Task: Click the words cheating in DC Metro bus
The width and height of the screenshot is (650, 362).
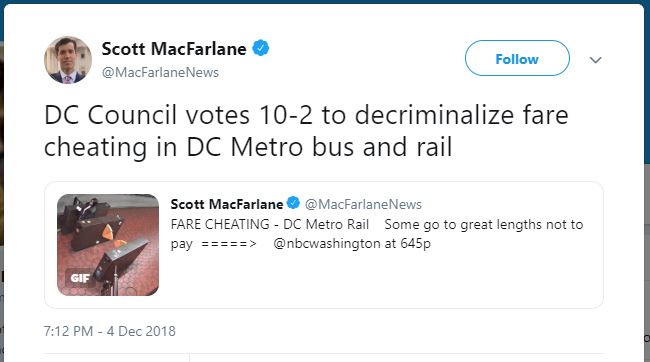Action: (x=200, y=148)
